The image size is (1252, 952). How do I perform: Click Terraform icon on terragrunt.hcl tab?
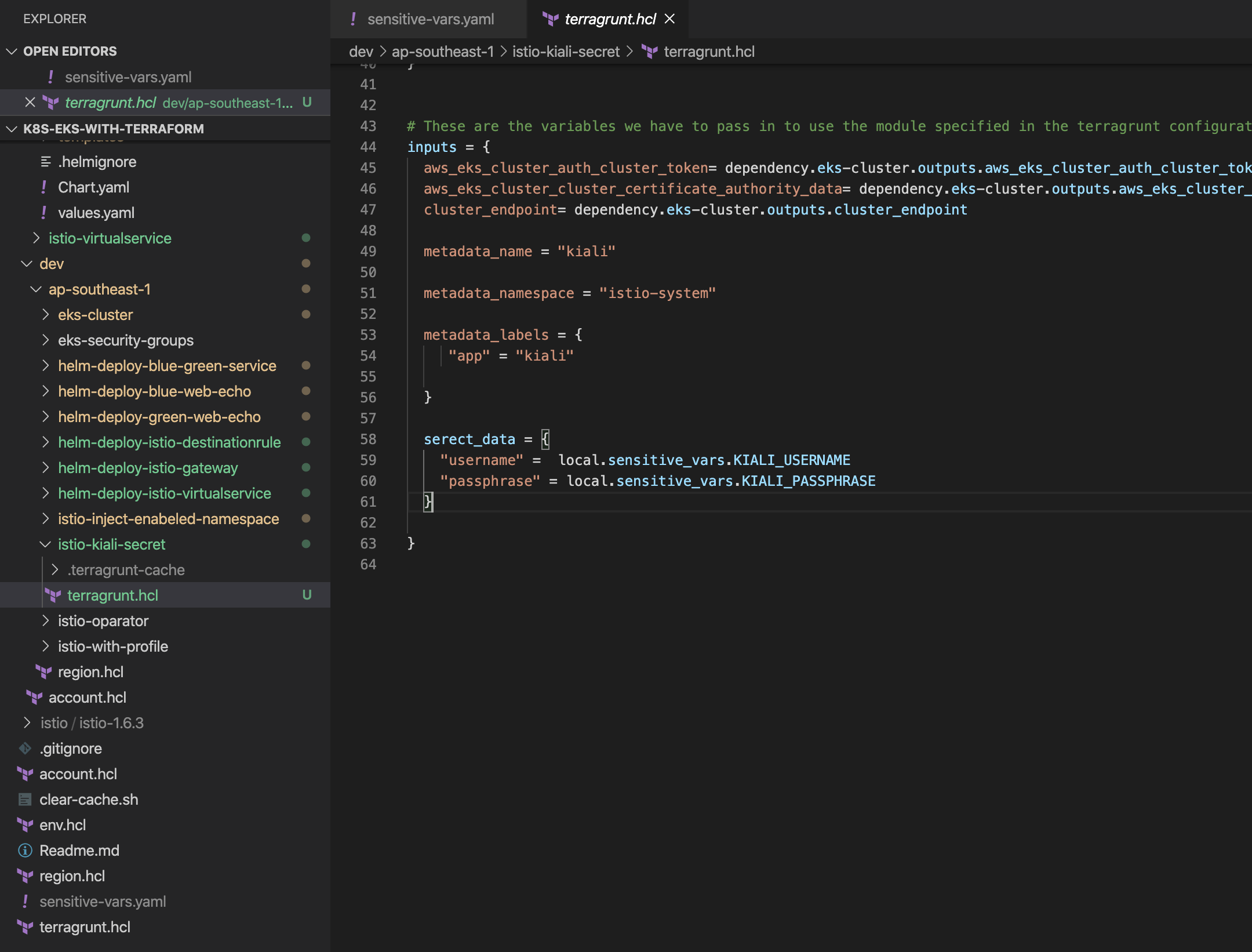pos(550,19)
